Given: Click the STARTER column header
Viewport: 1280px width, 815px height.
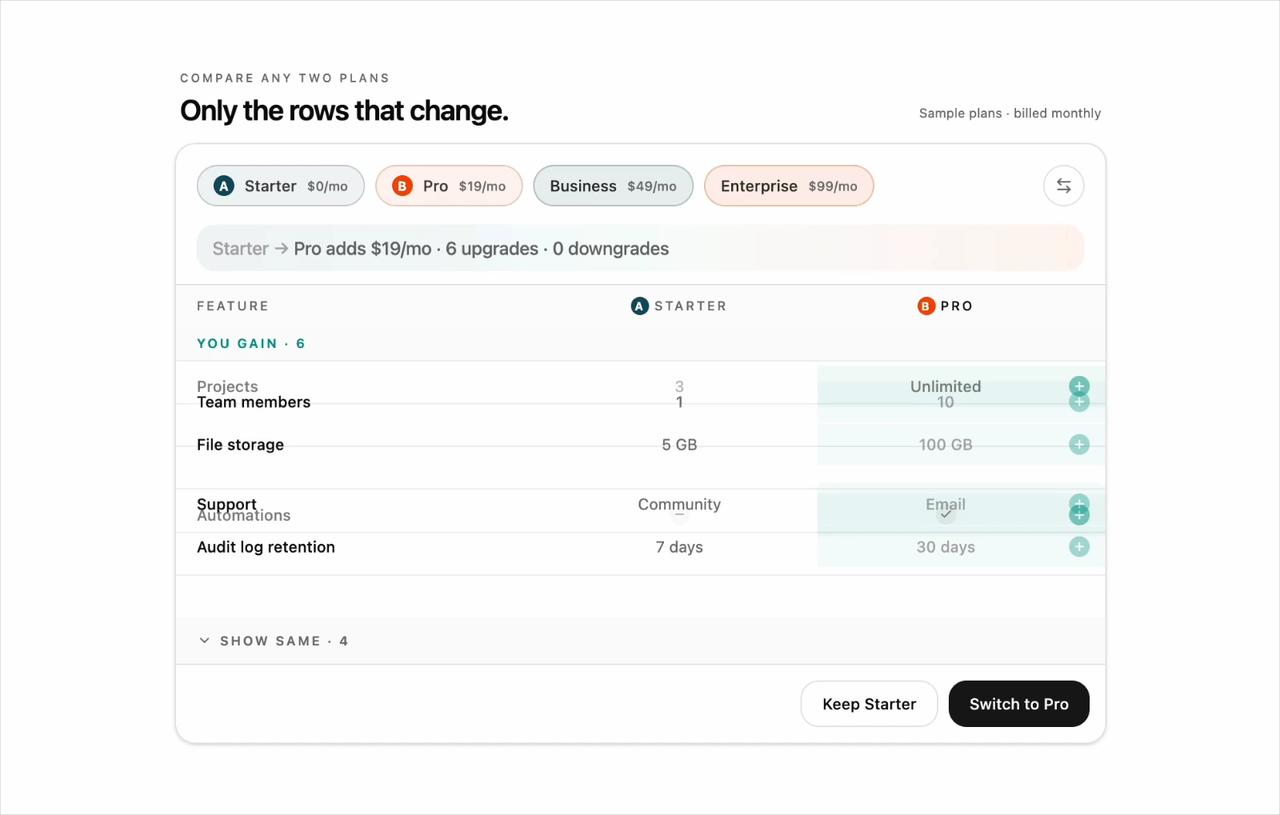Looking at the screenshot, I should point(679,306).
